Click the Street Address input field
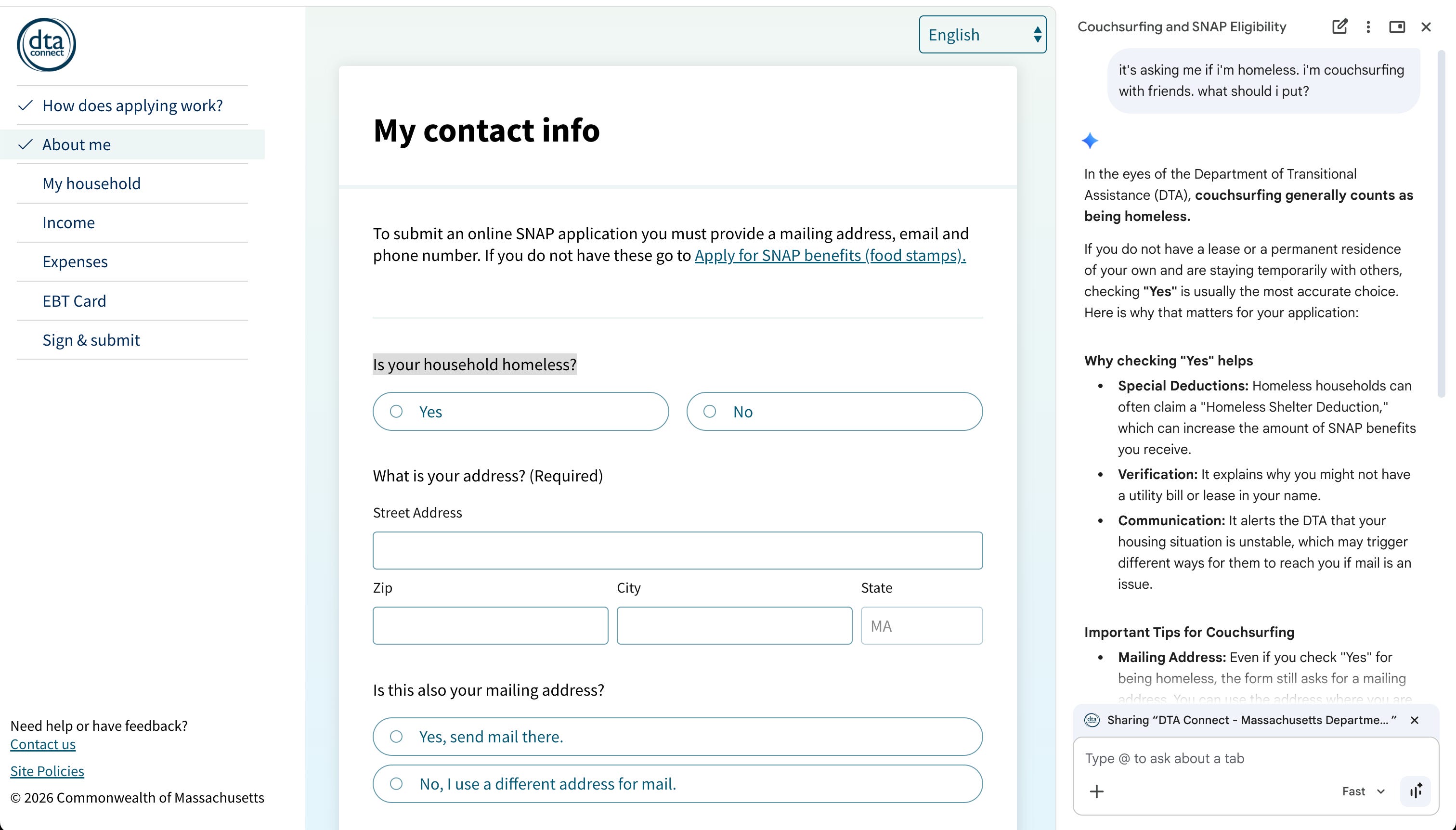This screenshot has height=830, width=1456. 678,551
